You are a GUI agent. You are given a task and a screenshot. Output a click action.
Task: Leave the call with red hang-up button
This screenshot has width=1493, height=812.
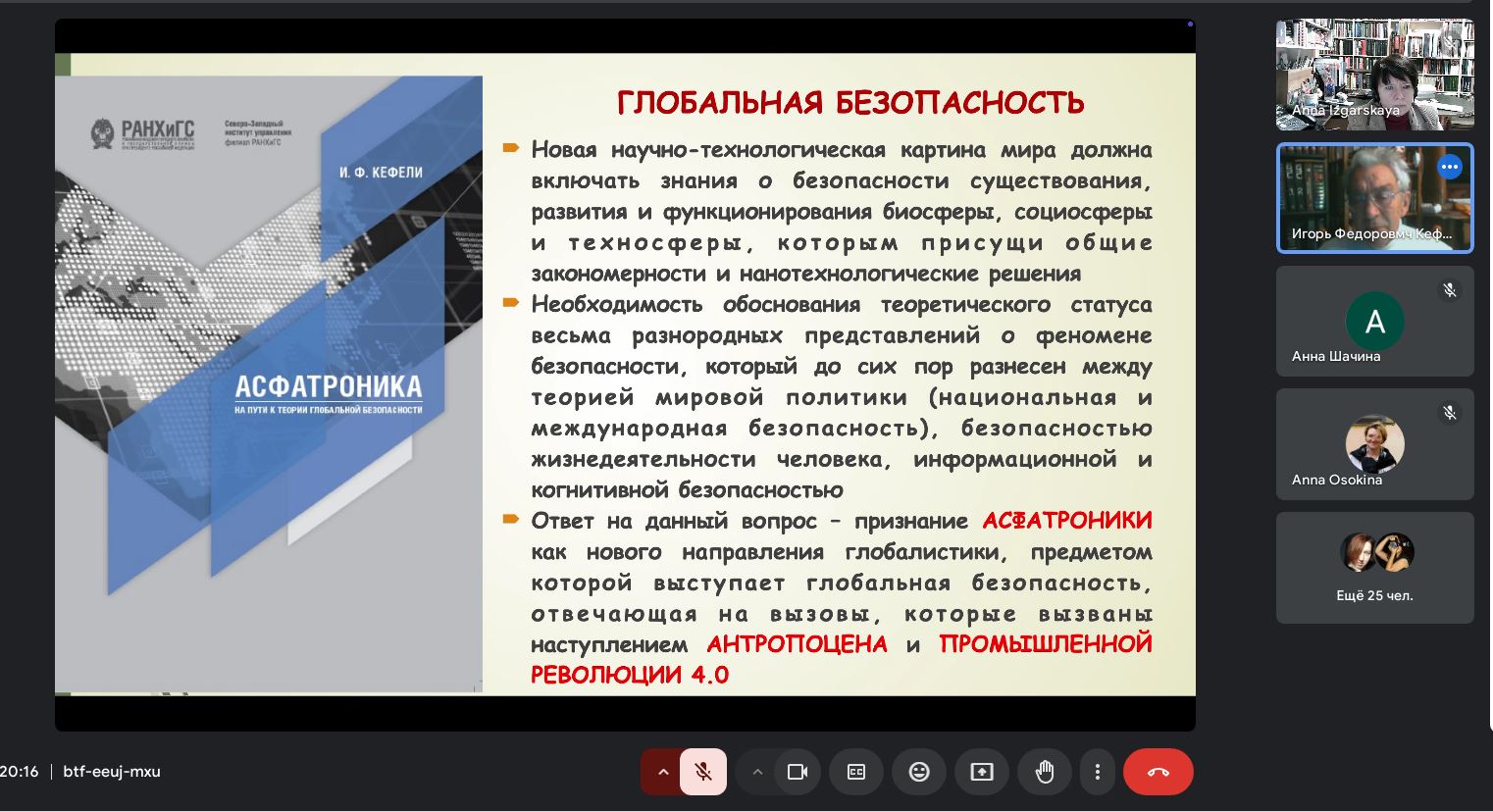1158,772
